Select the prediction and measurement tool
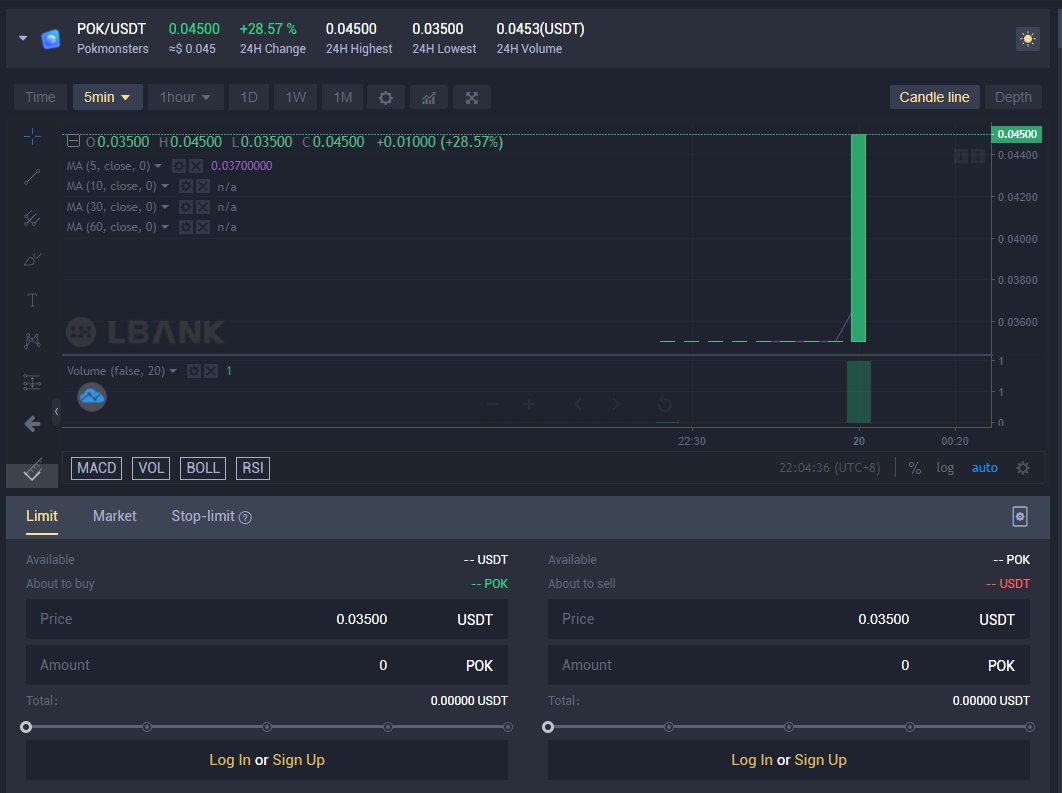Screen dimensions: 1062x793 32,382
